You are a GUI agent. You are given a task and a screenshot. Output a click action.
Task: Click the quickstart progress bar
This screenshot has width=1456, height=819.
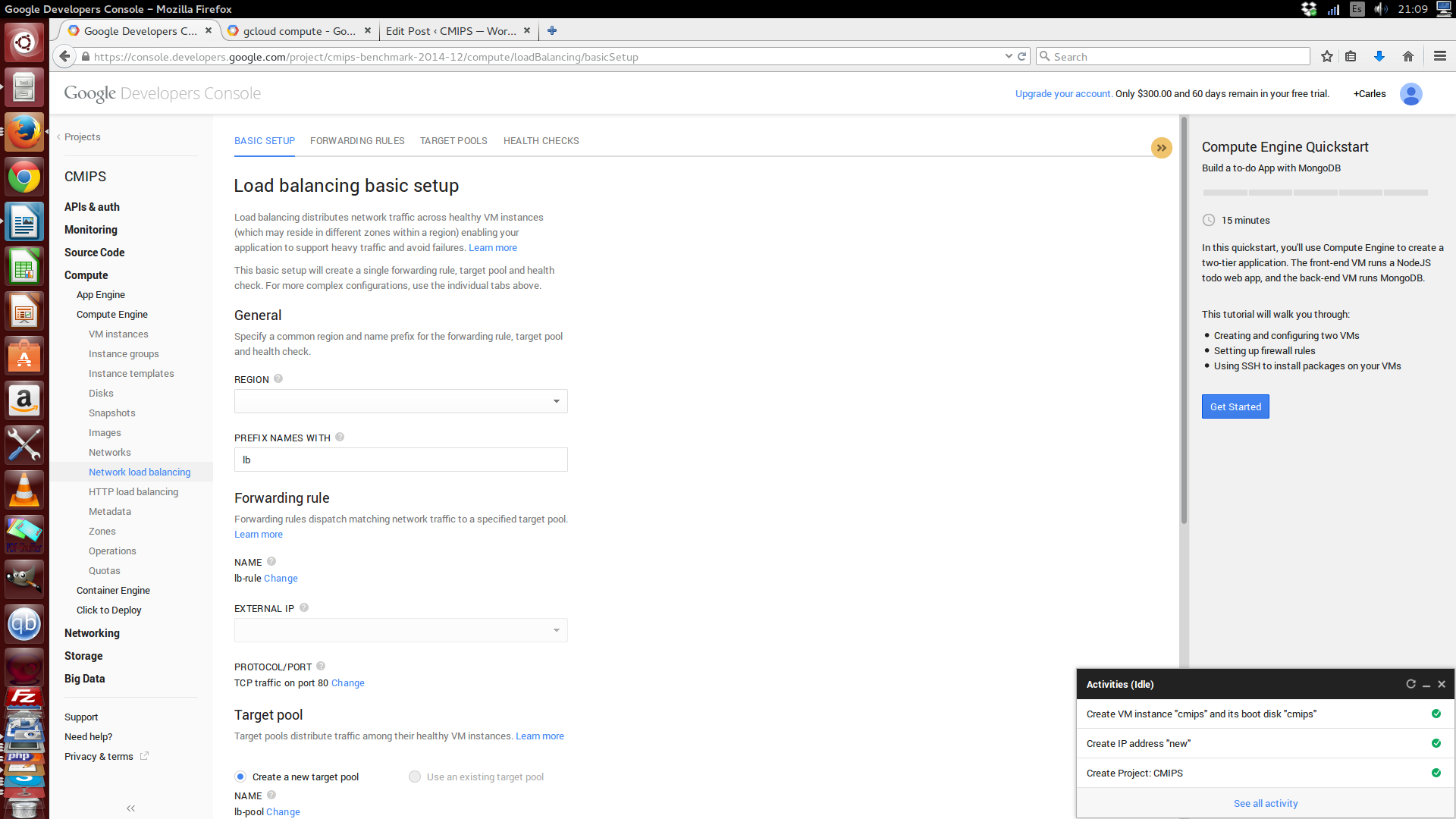(x=1315, y=193)
